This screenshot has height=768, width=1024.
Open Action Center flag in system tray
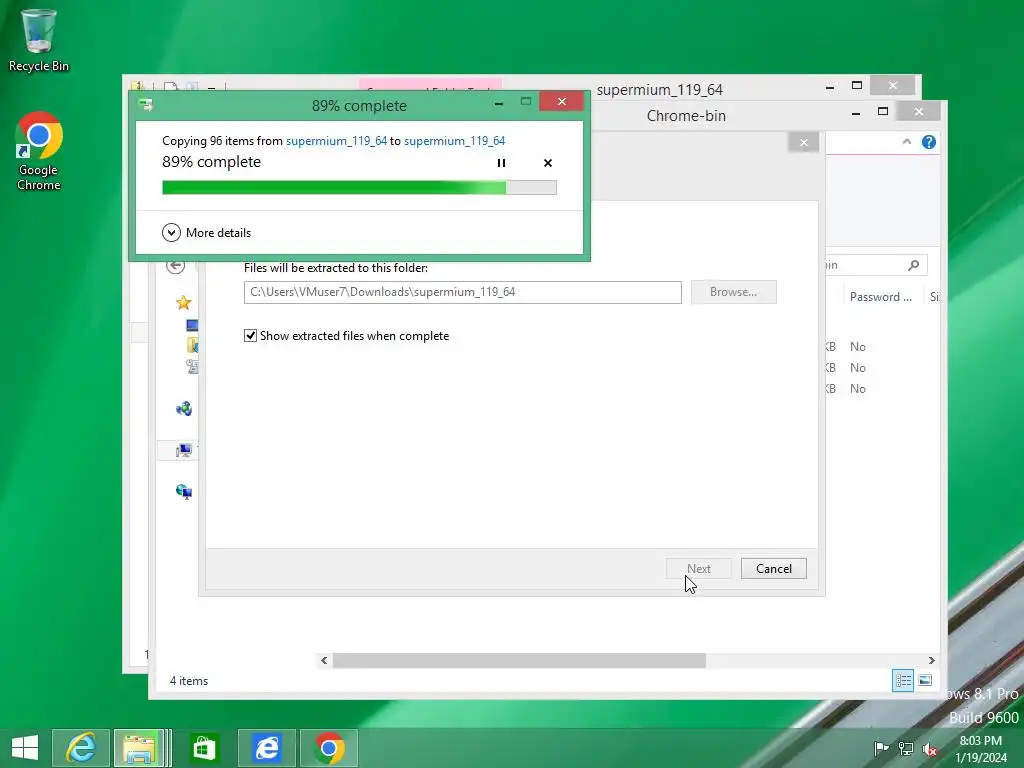tap(881, 748)
